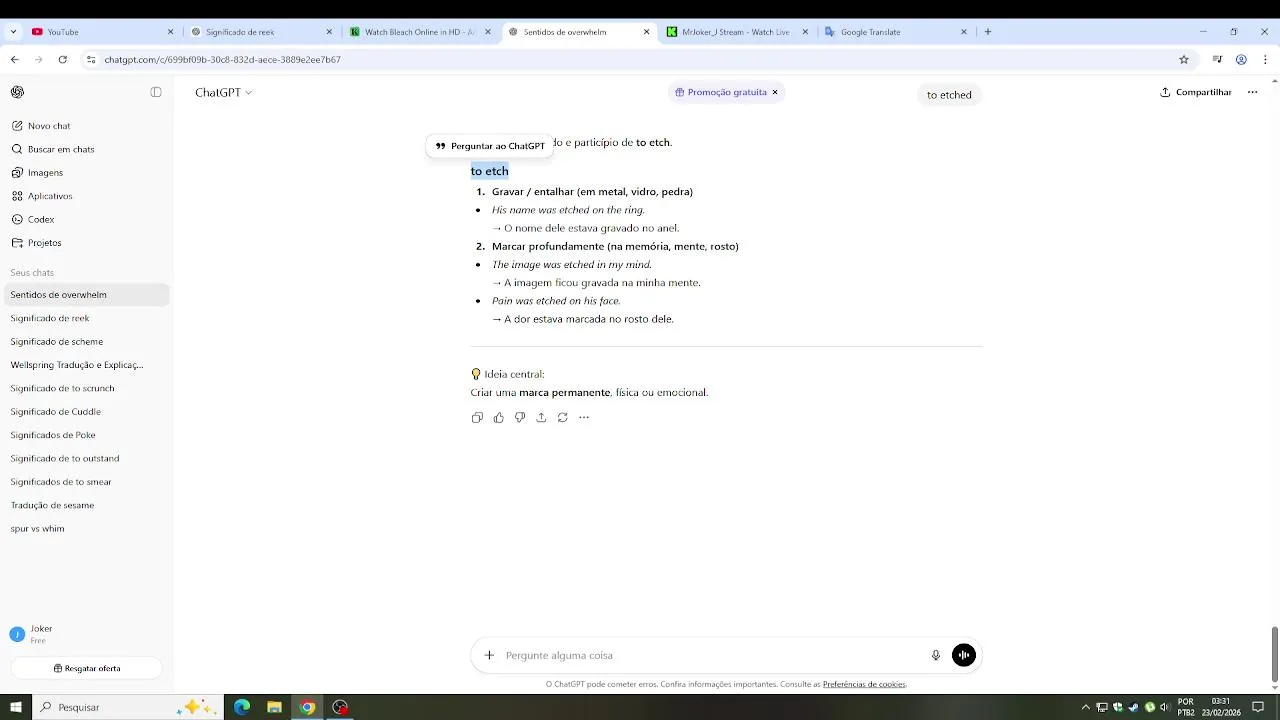Open the tab search dropdown arrow
The height and width of the screenshot is (720, 1280).
pos(13,32)
